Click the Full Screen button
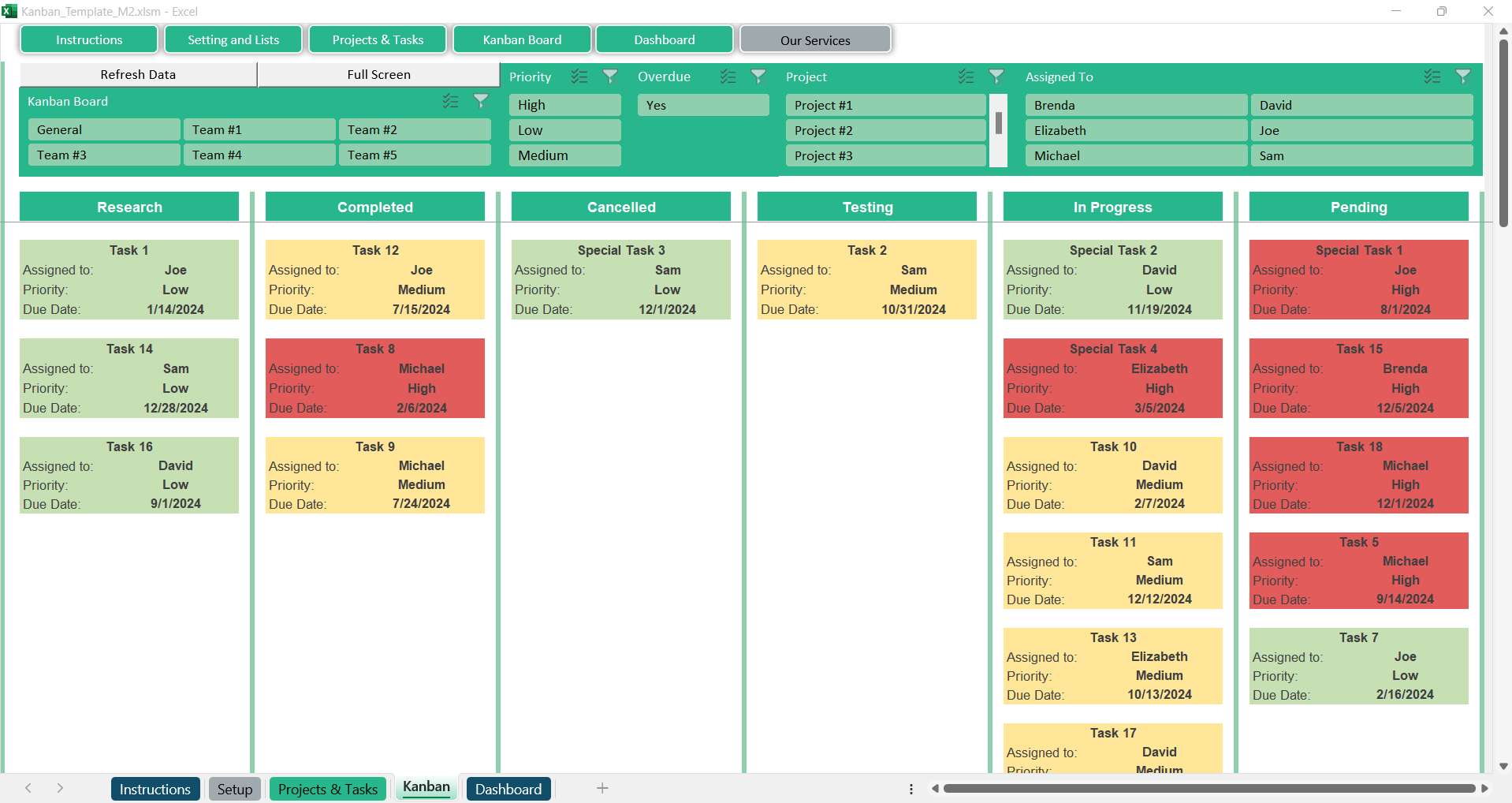This screenshot has width=1512, height=803. pyautogui.click(x=378, y=74)
